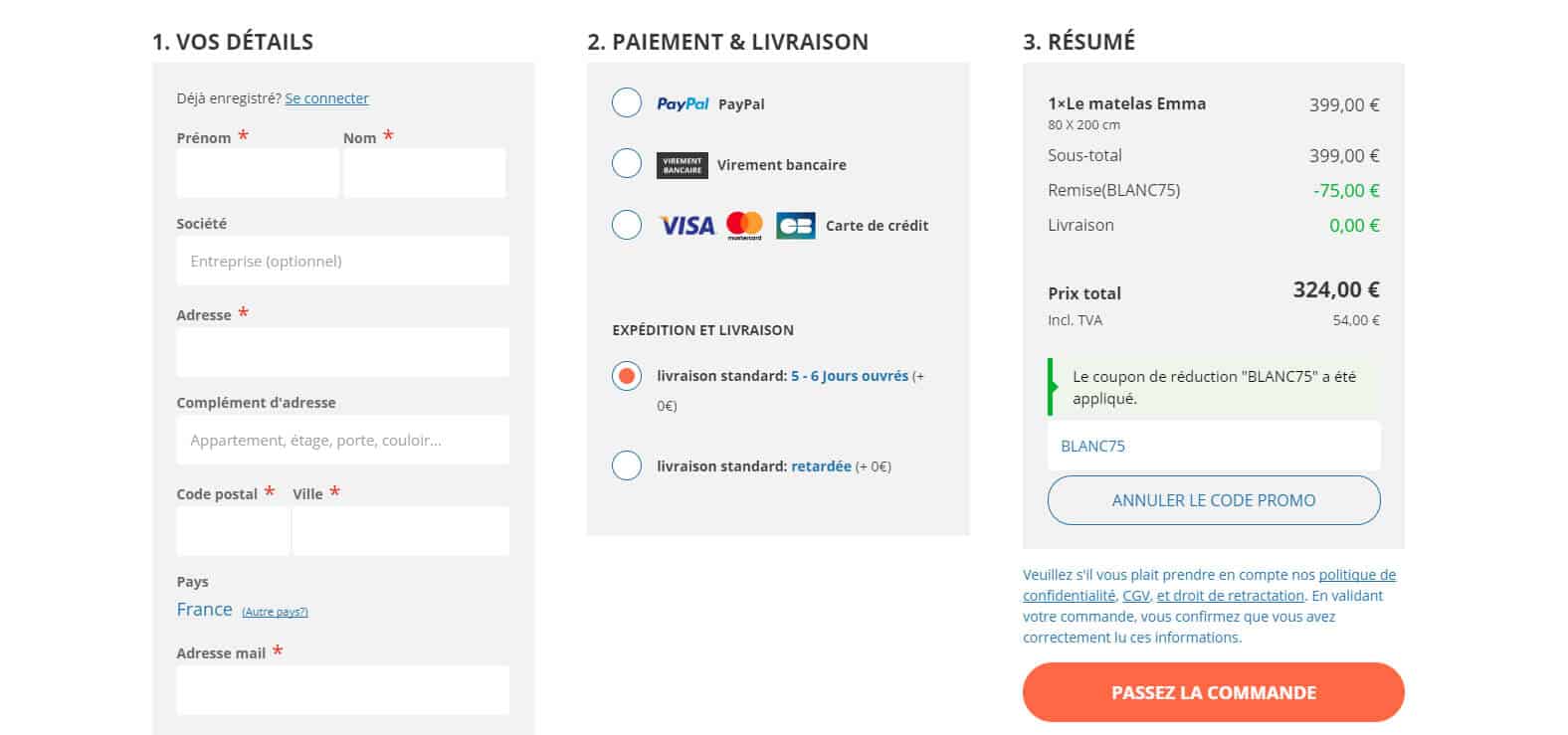Open the politique de confidentialité link
The height and width of the screenshot is (735, 1568).
[x=1357, y=575]
